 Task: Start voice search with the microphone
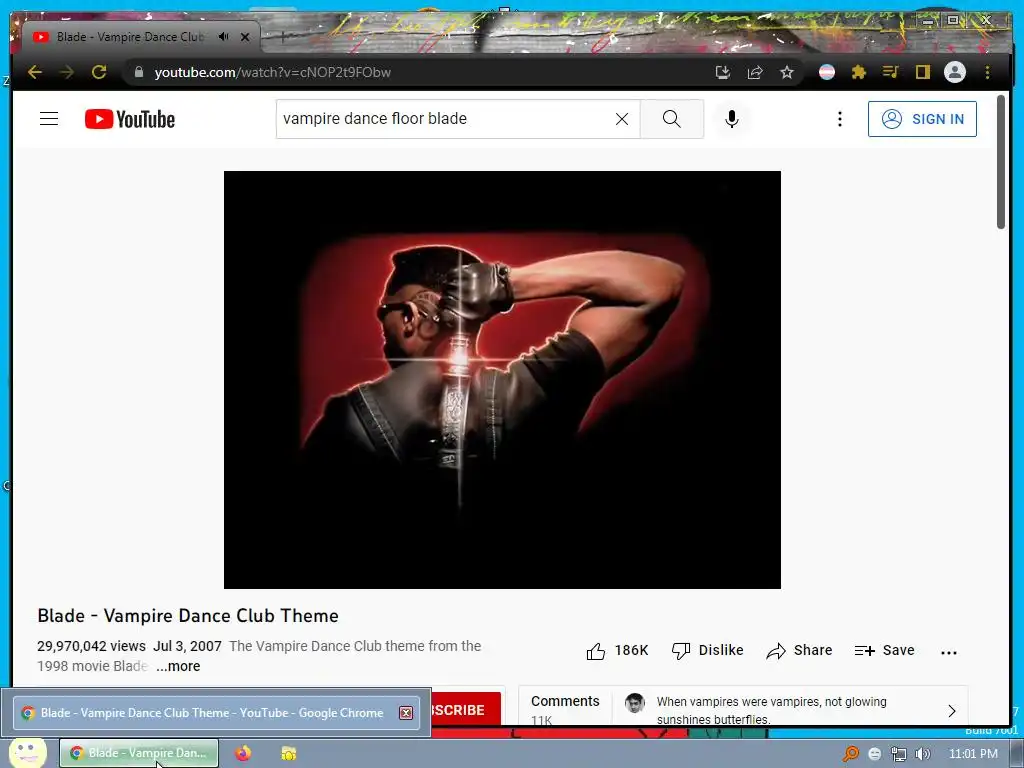[732, 119]
